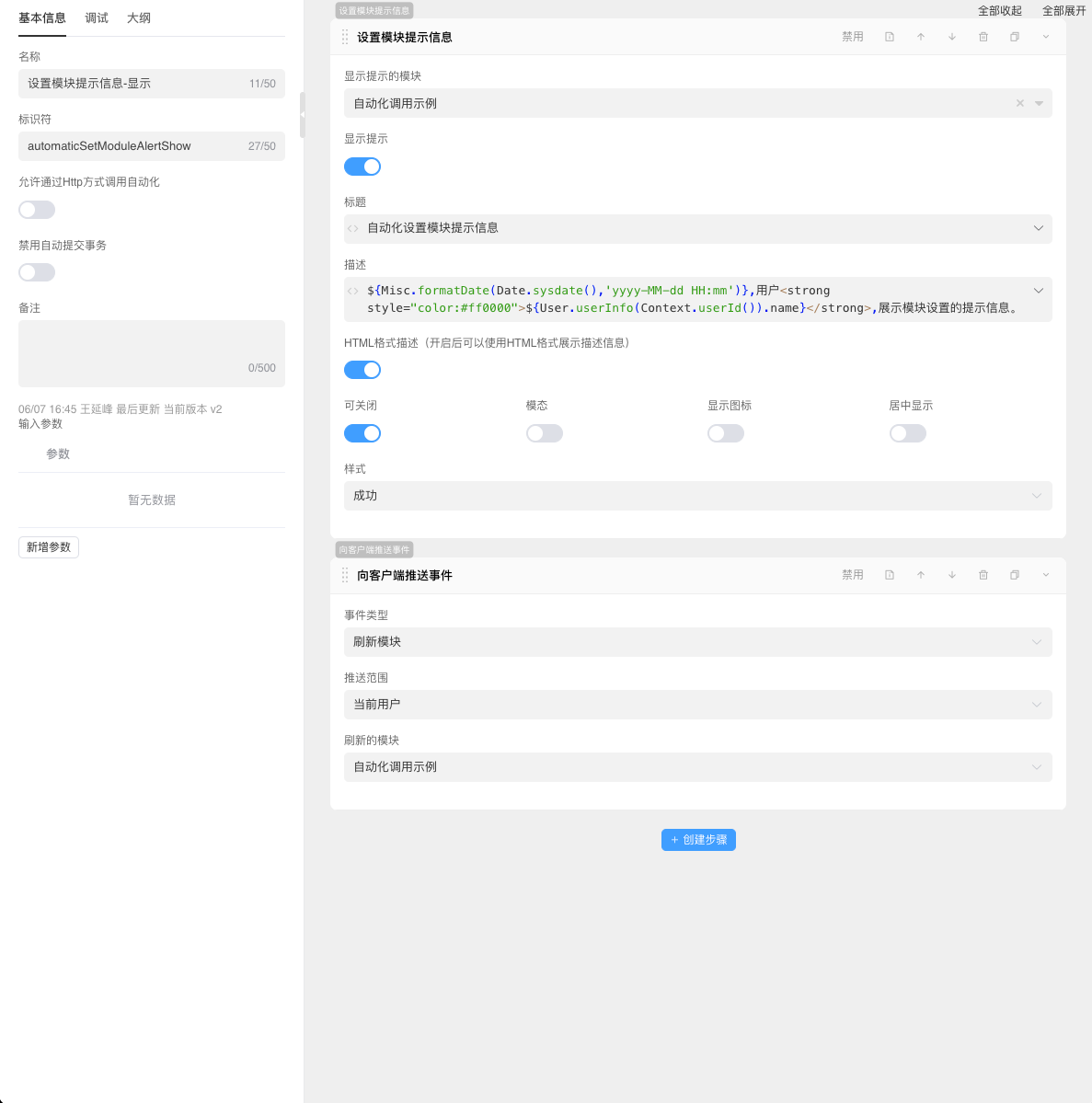Collapse the 向客户端推送事件 step with chevron
Screen dimensions: 1092x1103
coord(1046,575)
